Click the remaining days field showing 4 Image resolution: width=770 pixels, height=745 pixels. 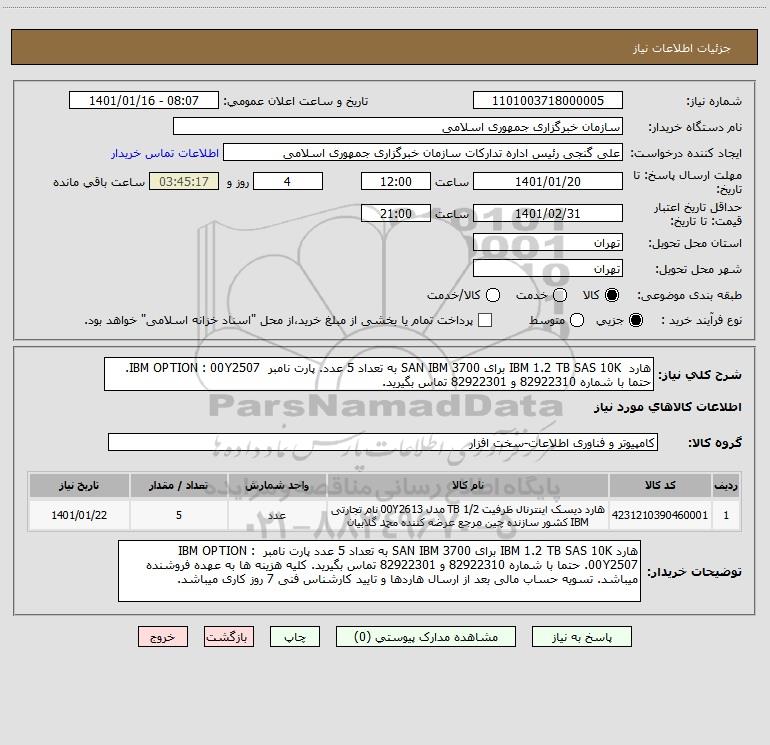click(288, 182)
